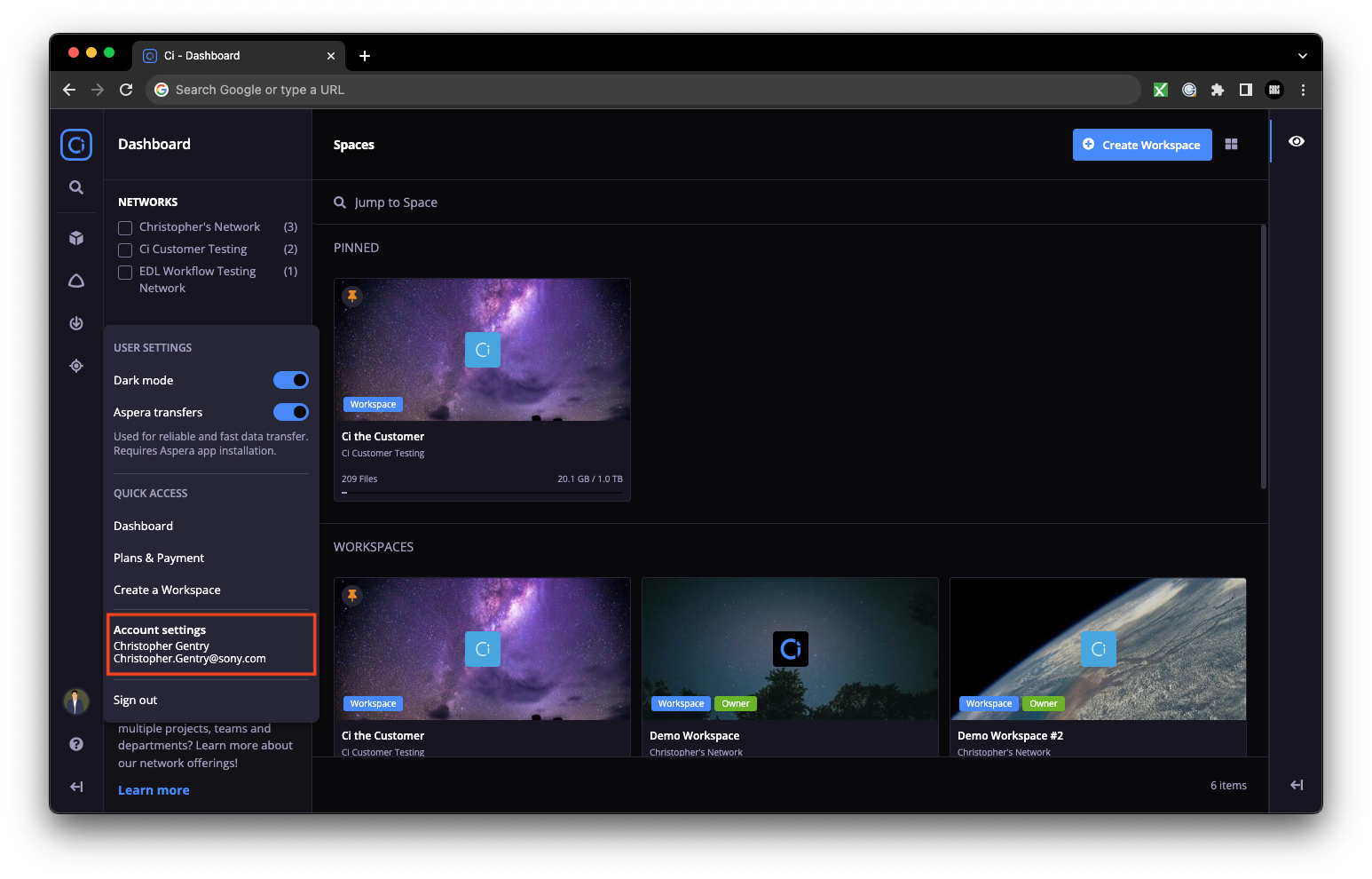Click the Owner badge on Demo Workspace #2

[1044, 703]
